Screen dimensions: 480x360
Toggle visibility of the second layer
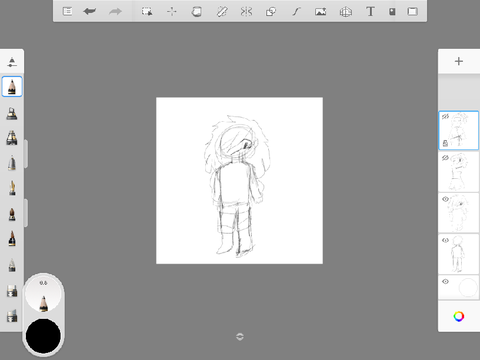tap(445, 158)
